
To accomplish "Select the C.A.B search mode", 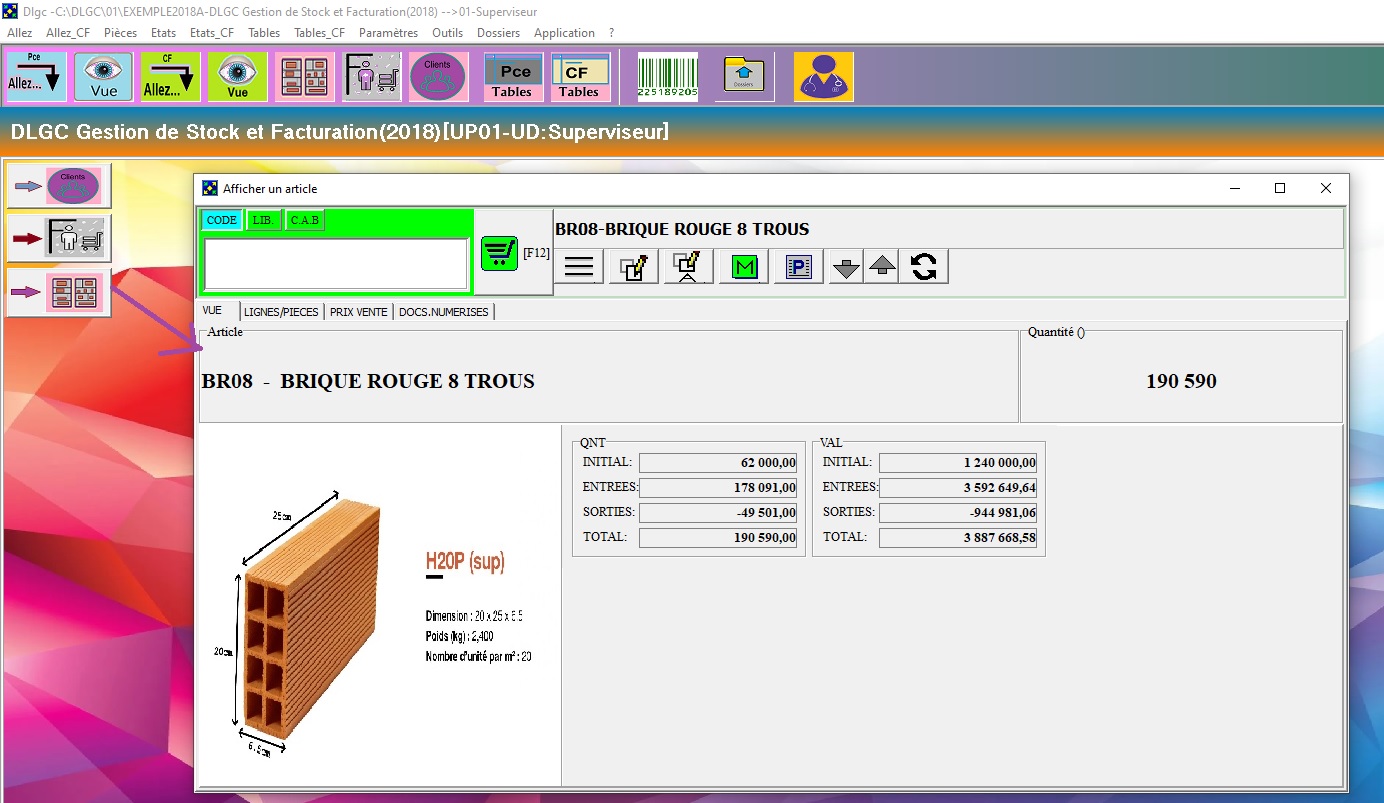I will tap(305, 220).
